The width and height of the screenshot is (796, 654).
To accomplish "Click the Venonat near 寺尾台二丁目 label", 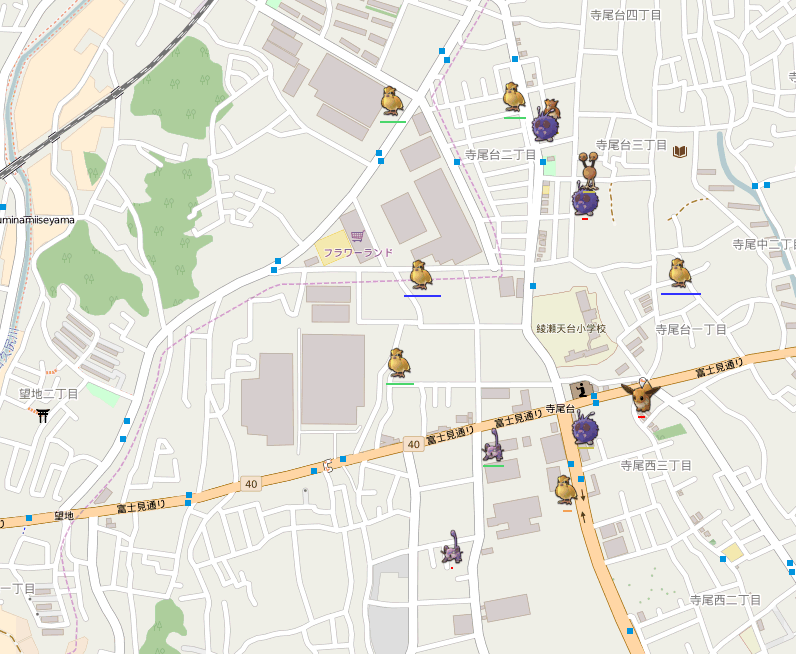I will click(x=545, y=126).
